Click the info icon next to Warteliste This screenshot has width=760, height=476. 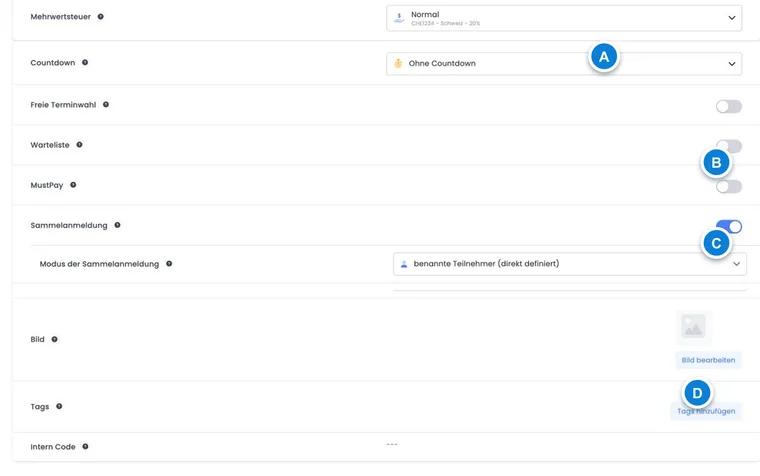pos(79,144)
